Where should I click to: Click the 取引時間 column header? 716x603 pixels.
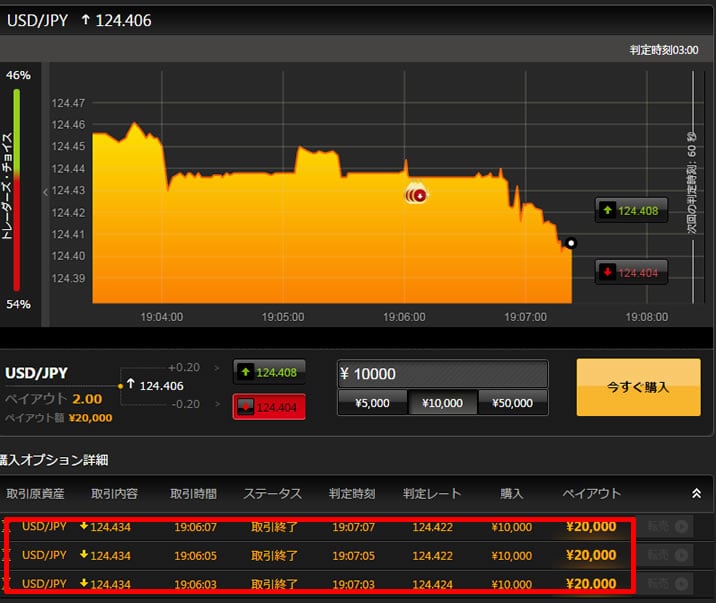pos(193,493)
